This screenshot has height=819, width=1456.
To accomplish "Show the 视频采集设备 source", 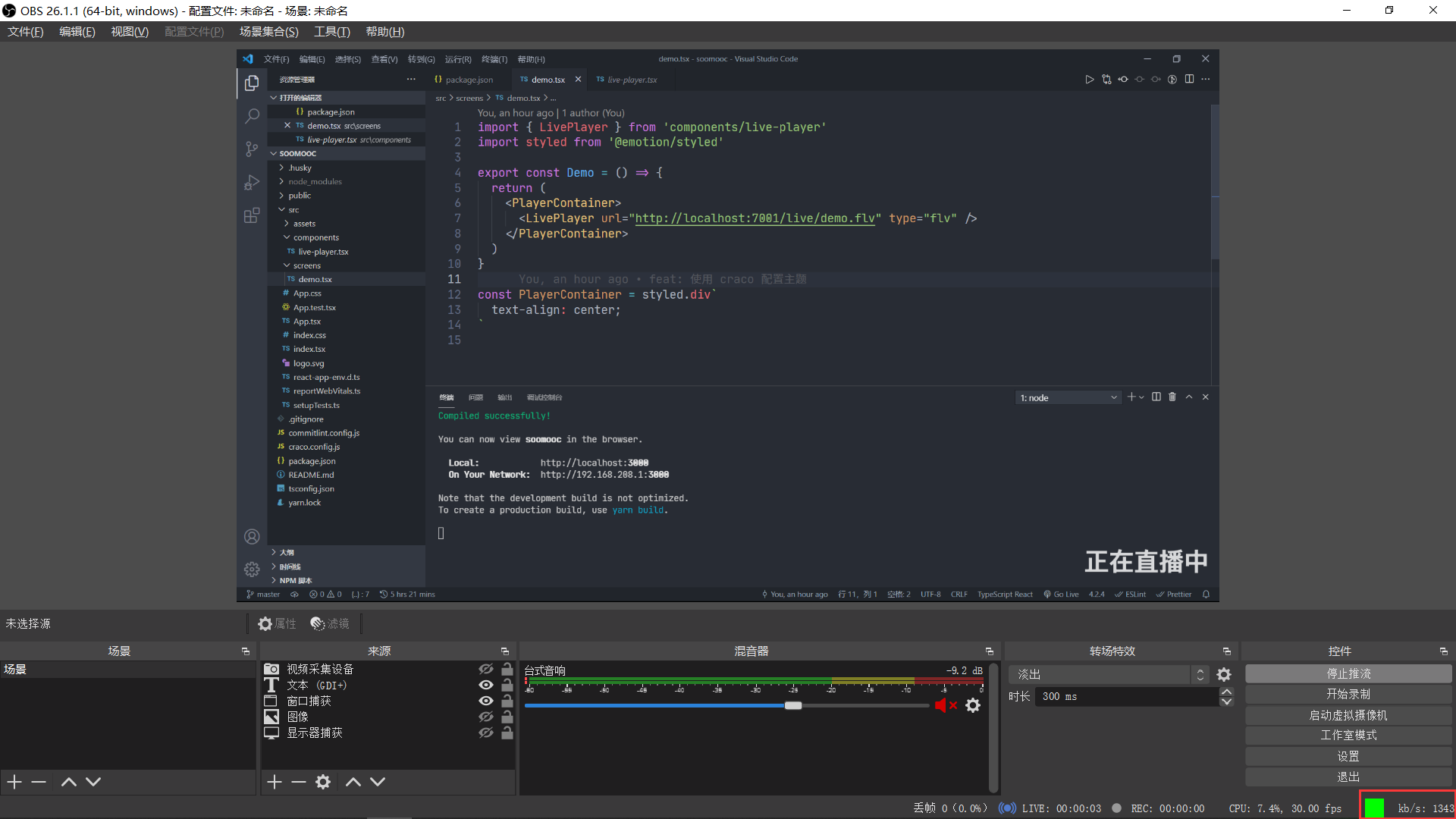I will click(x=486, y=669).
